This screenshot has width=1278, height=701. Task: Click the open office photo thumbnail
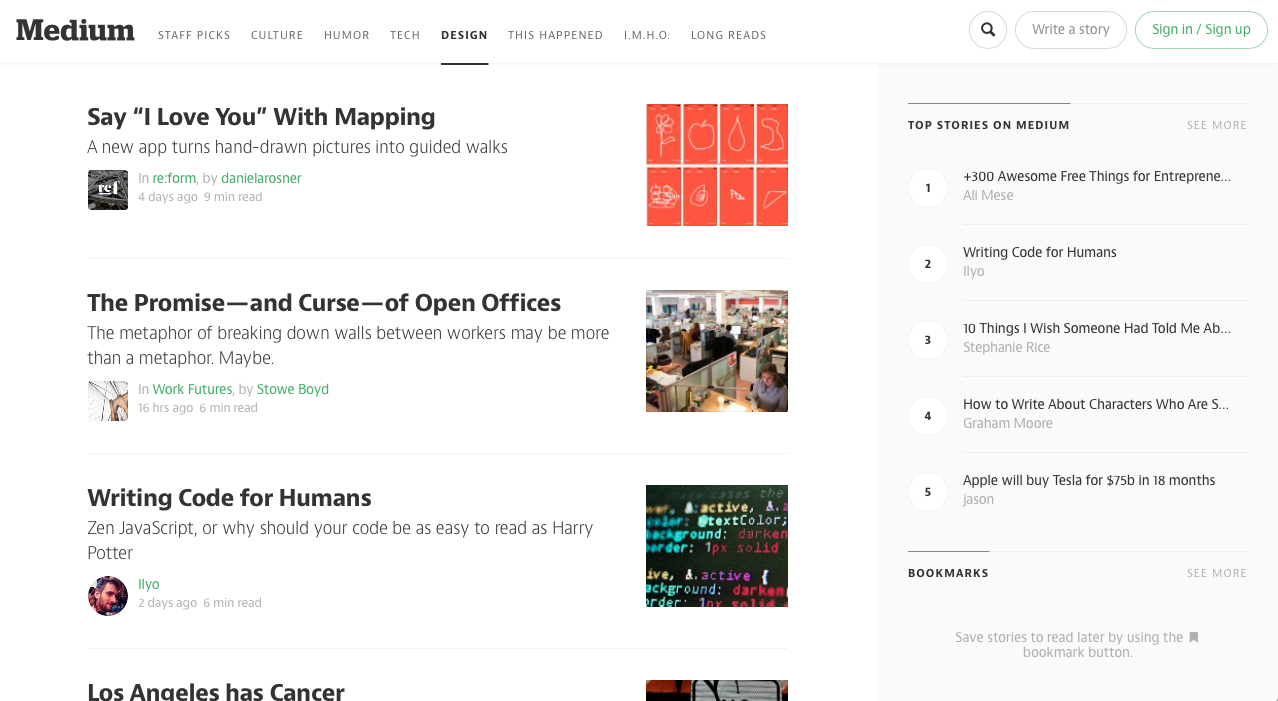pos(717,351)
